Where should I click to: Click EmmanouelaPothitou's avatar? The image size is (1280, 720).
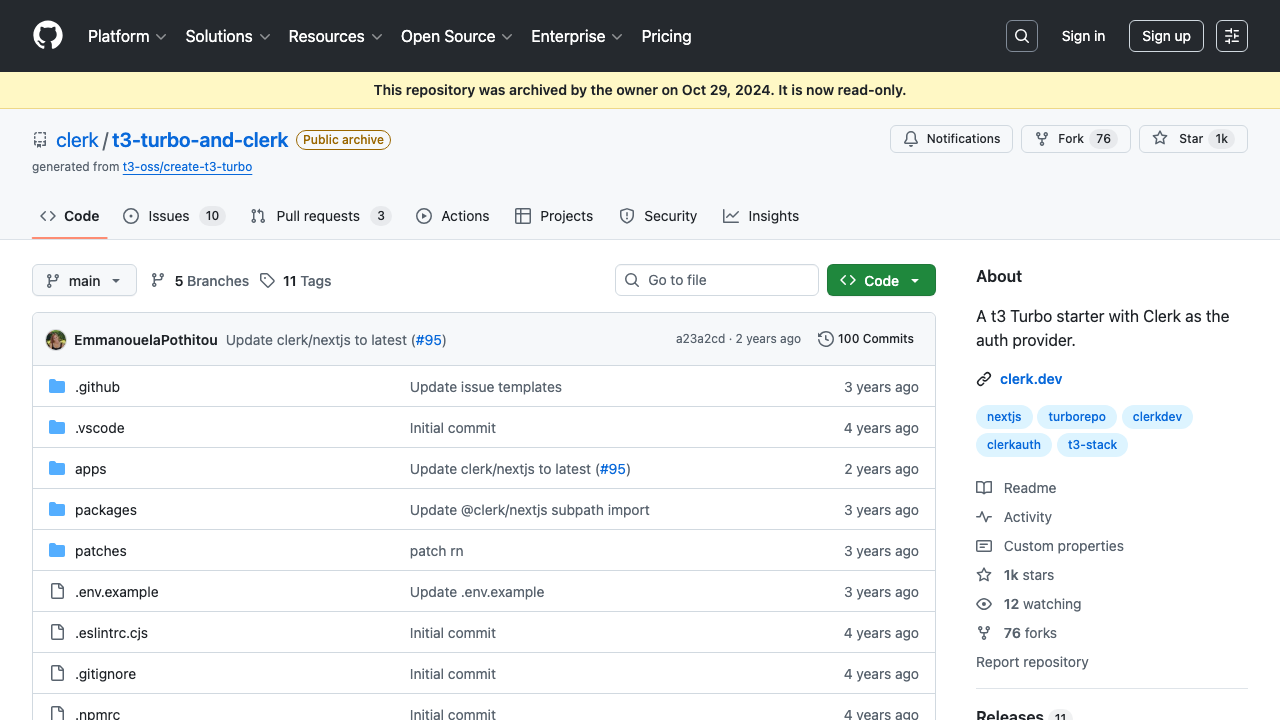point(56,340)
